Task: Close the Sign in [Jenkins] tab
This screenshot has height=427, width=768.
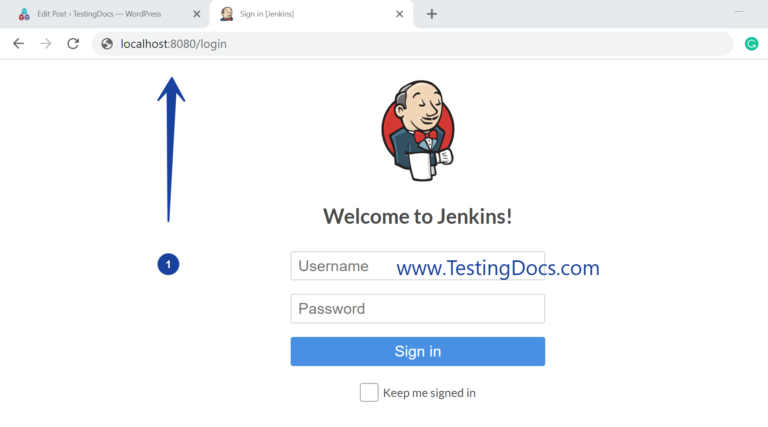Action: tap(400, 14)
